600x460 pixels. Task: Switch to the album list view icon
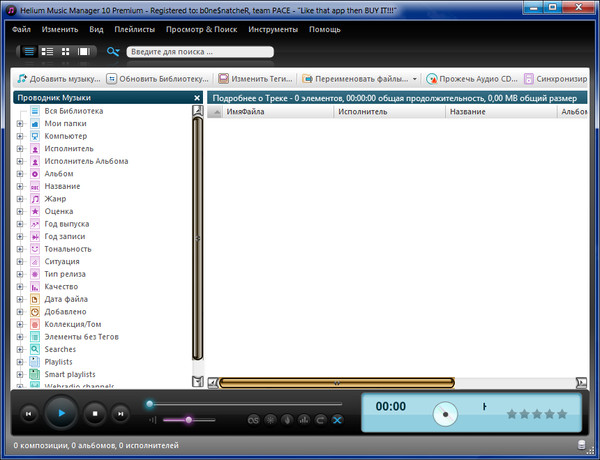tap(47, 51)
